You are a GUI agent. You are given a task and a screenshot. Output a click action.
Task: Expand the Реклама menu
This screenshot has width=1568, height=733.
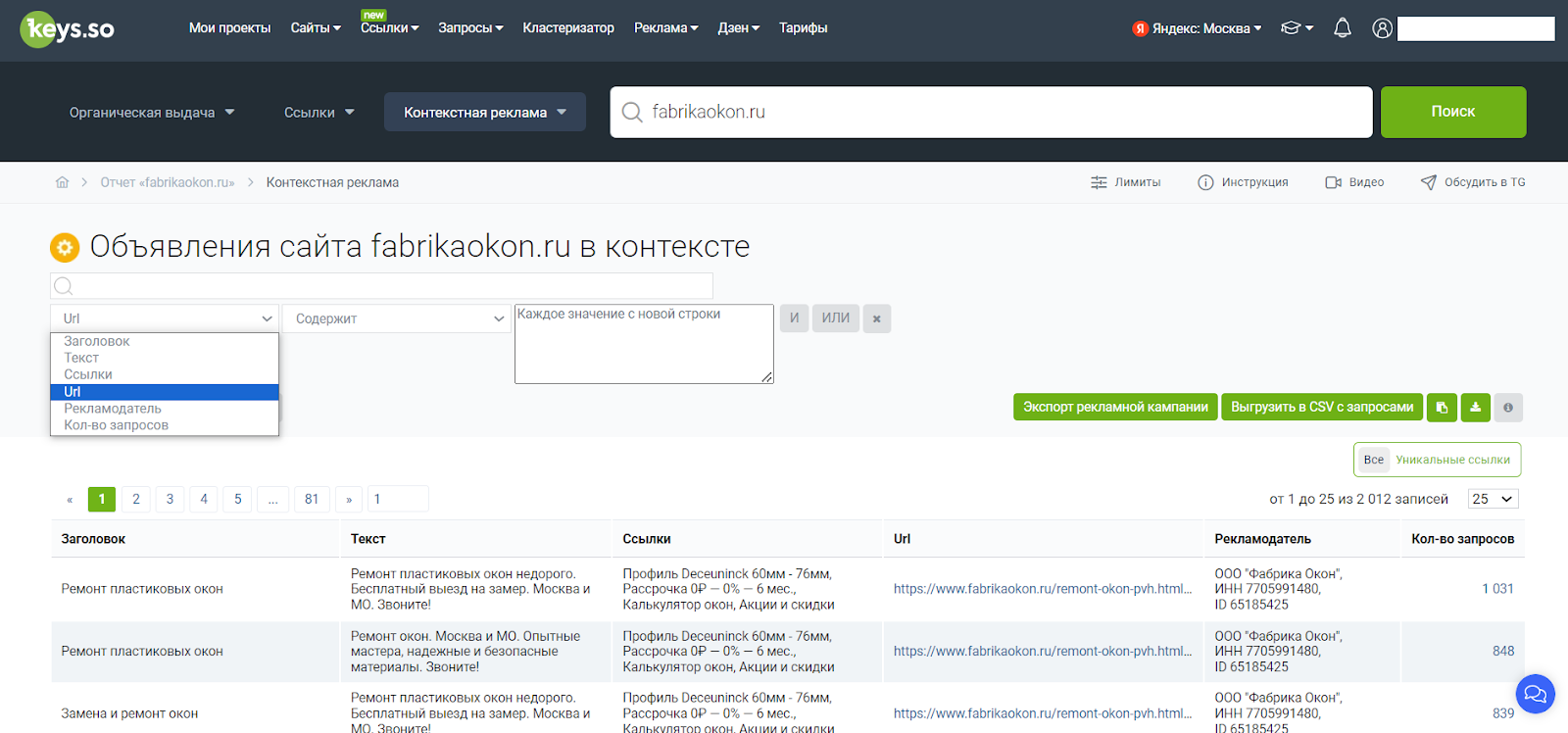click(665, 28)
